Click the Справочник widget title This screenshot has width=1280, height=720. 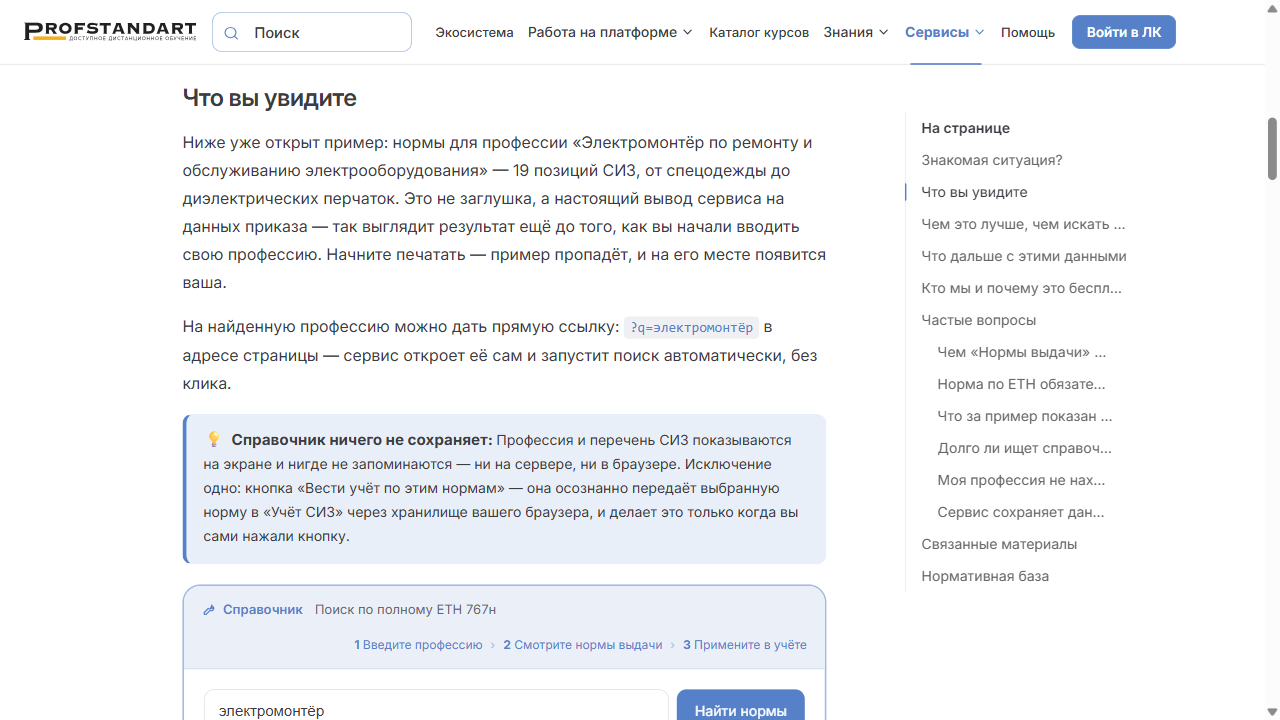click(262, 609)
